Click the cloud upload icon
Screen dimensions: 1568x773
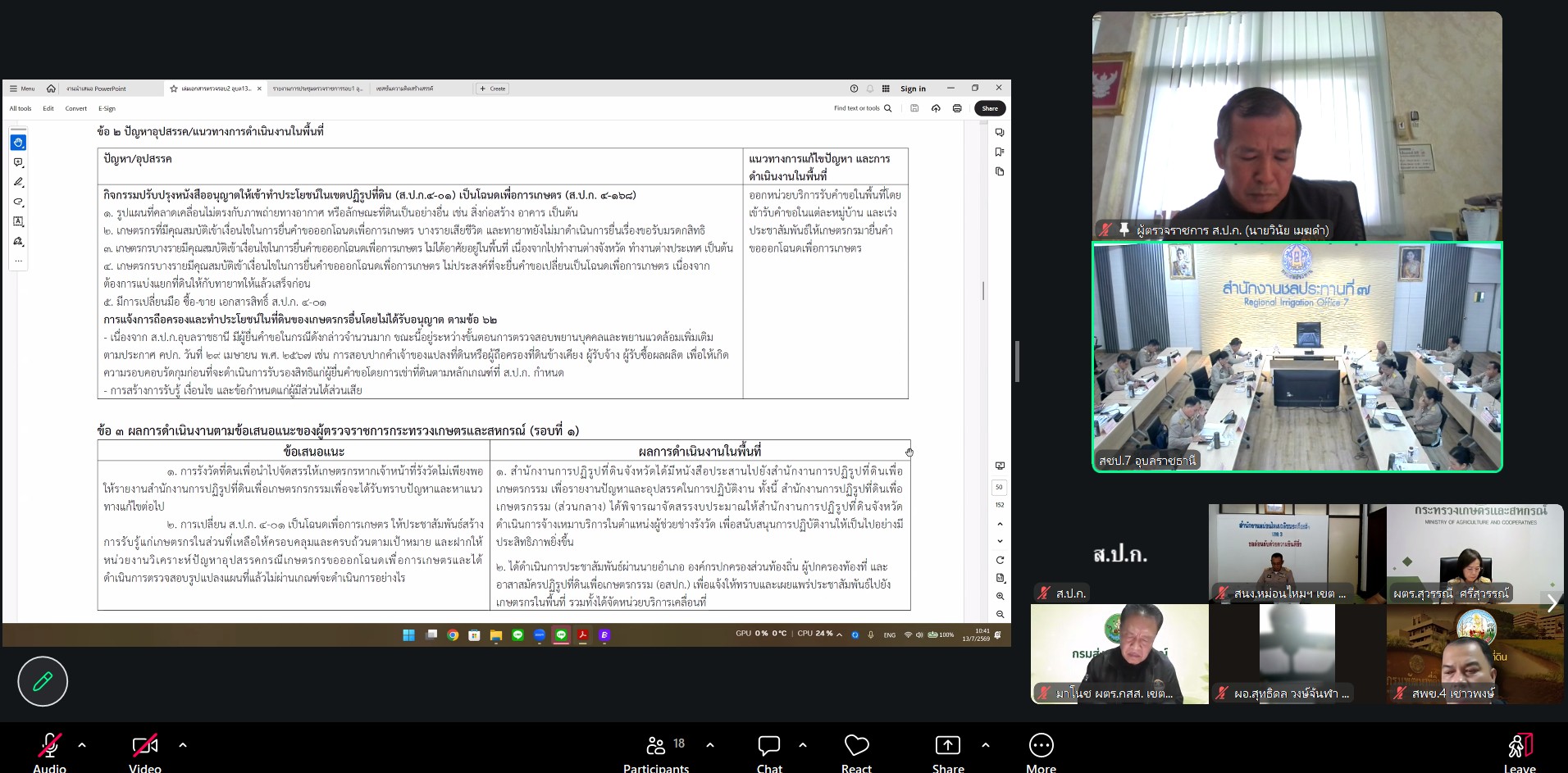(936, 108)
